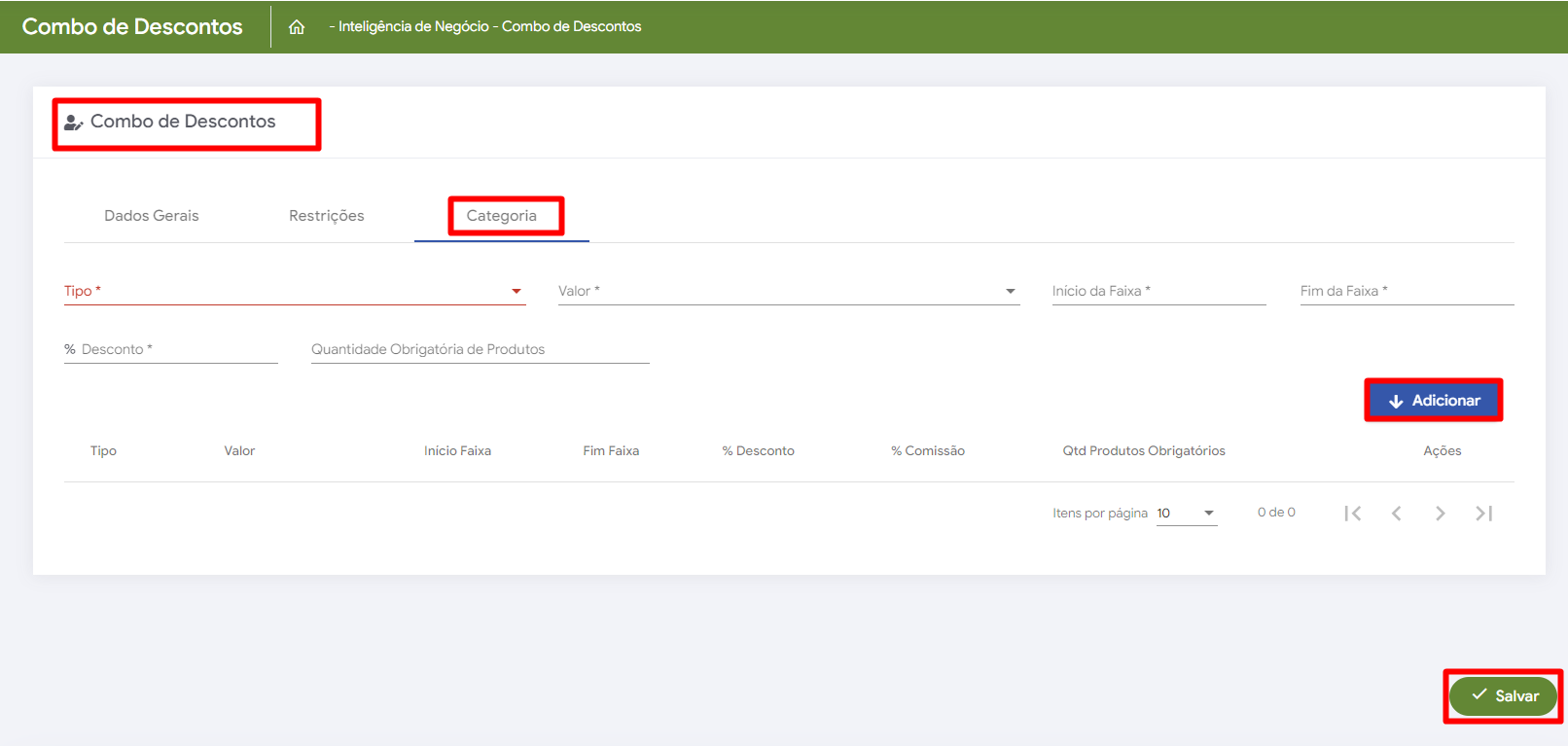1568x746 pixels.
Task: Select the Categoria tab
Action: click(x=502, y=216)
